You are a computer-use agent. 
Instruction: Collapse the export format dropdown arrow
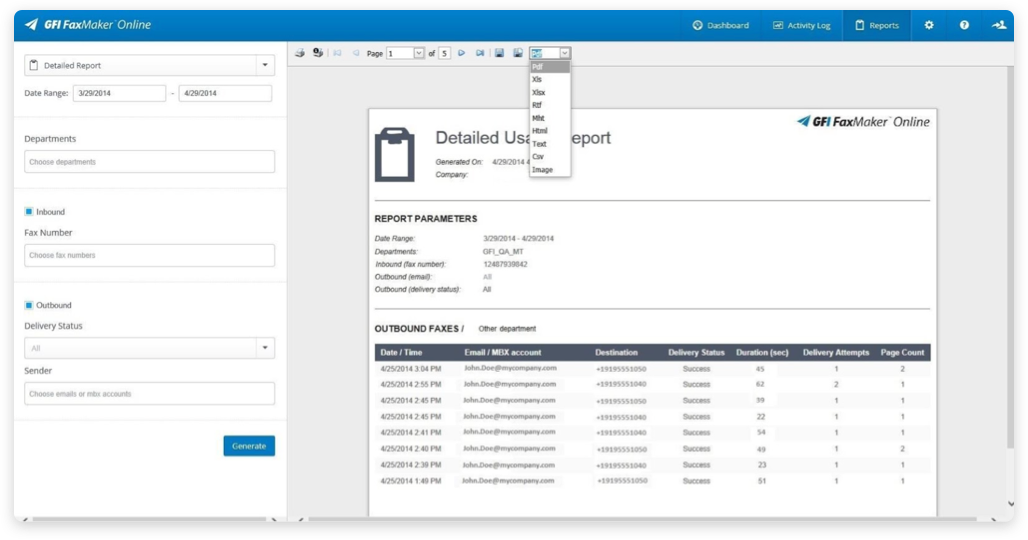tap(564, 53)
